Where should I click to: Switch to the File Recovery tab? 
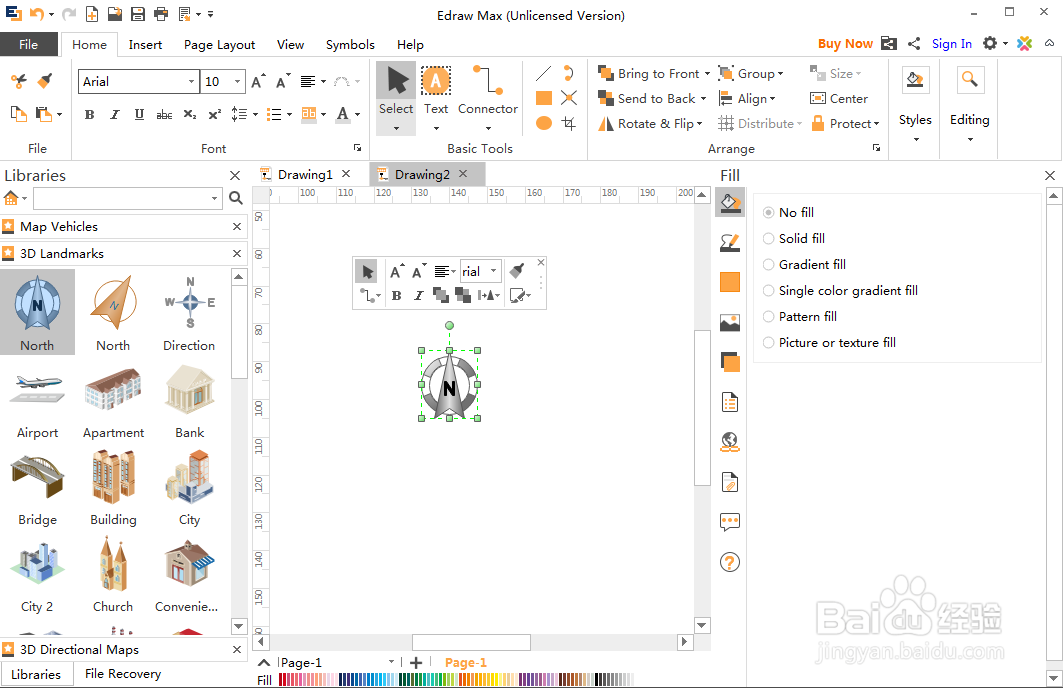(123, 674)
